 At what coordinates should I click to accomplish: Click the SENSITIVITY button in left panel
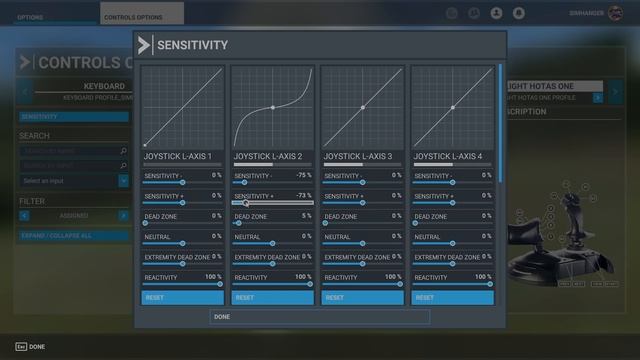click(74, 117)
